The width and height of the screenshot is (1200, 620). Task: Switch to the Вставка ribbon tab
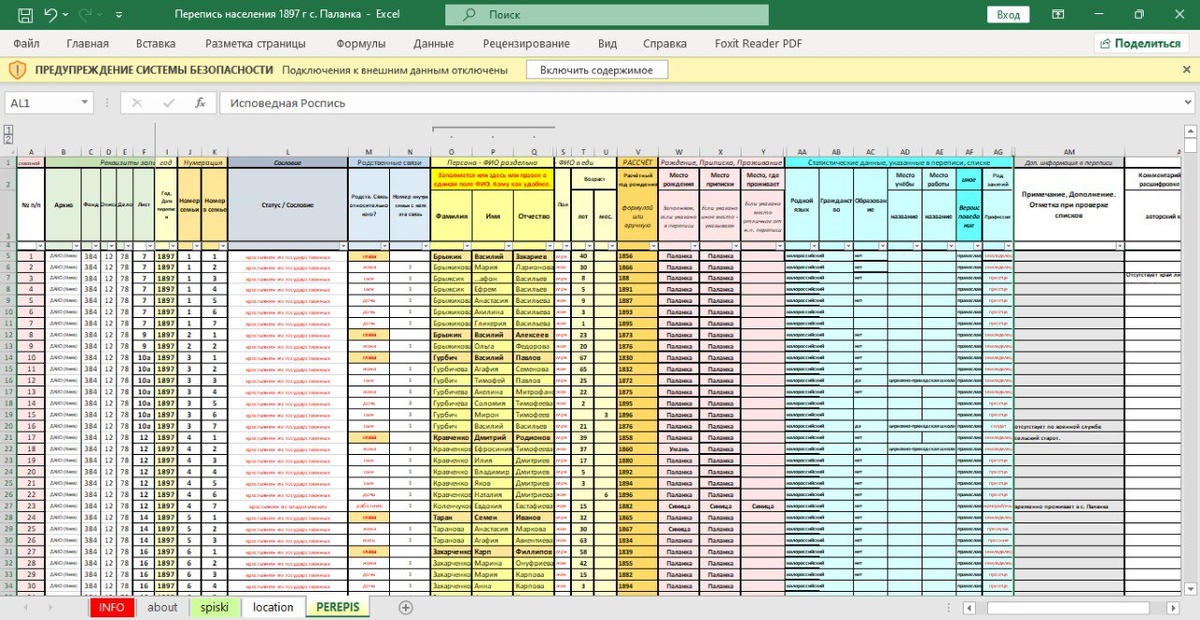pyautogui.click(x=156, y=43)
